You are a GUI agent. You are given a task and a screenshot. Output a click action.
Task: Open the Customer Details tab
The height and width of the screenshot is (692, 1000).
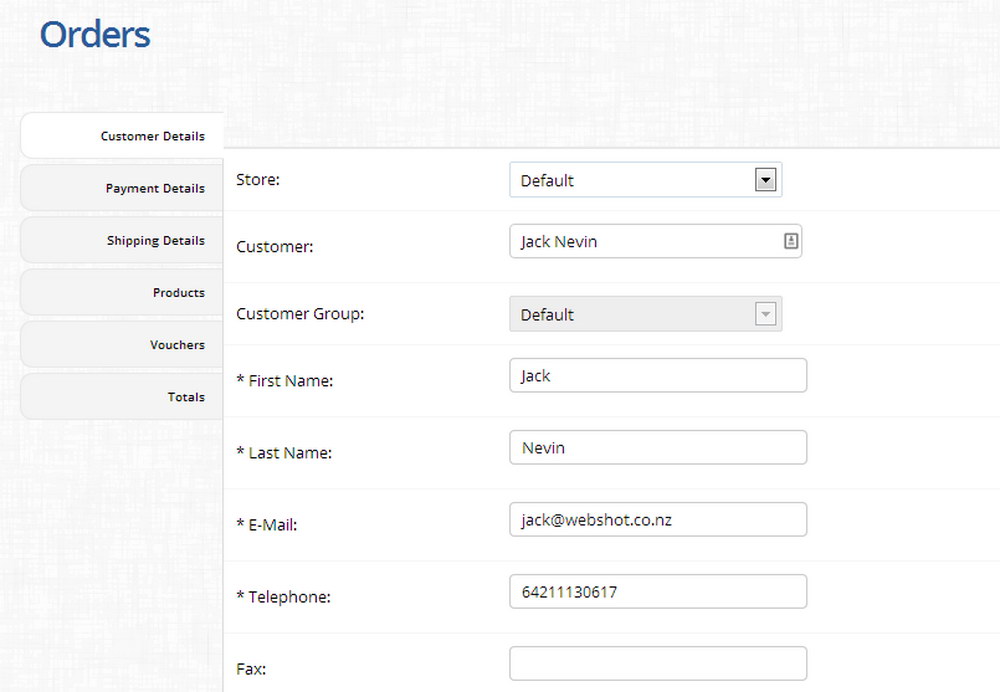(x=122, y=136)
